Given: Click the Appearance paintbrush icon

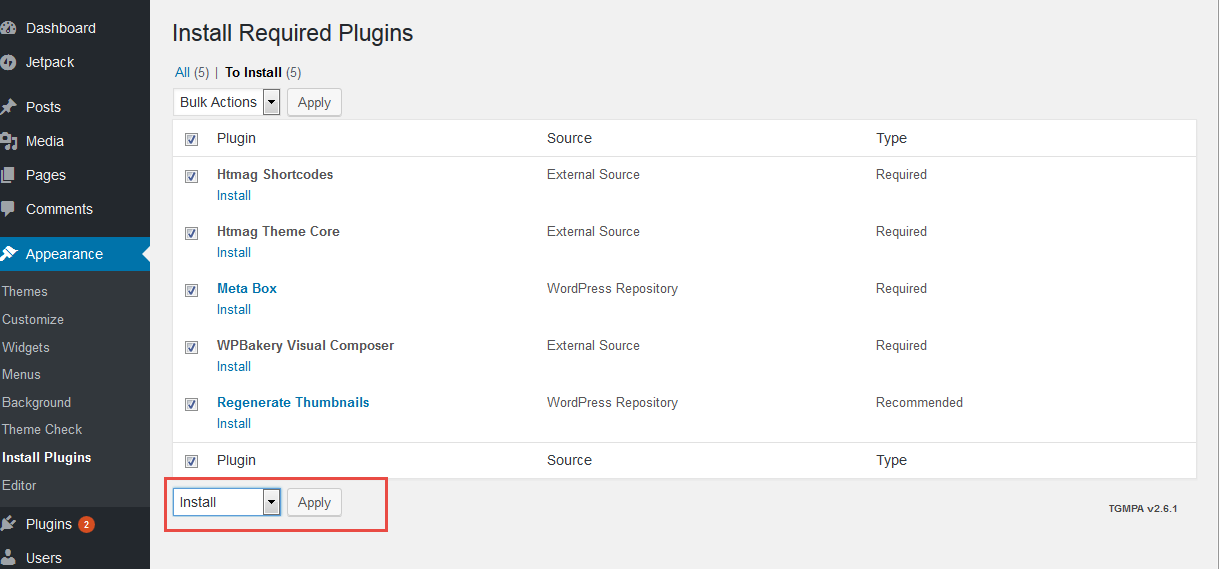Looking at the screenshot, I should (x=8, y=254).
